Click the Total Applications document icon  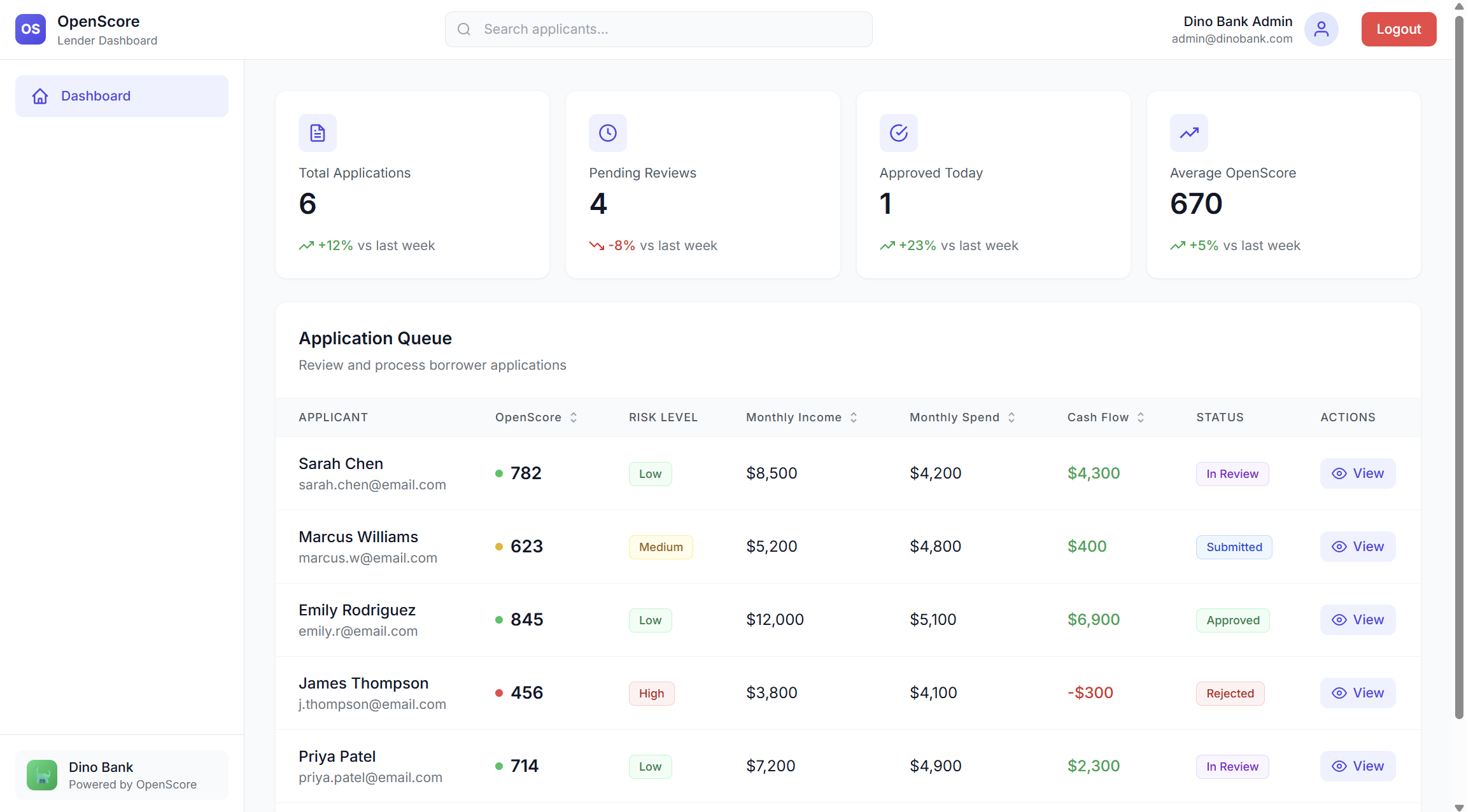click(317, 133)
